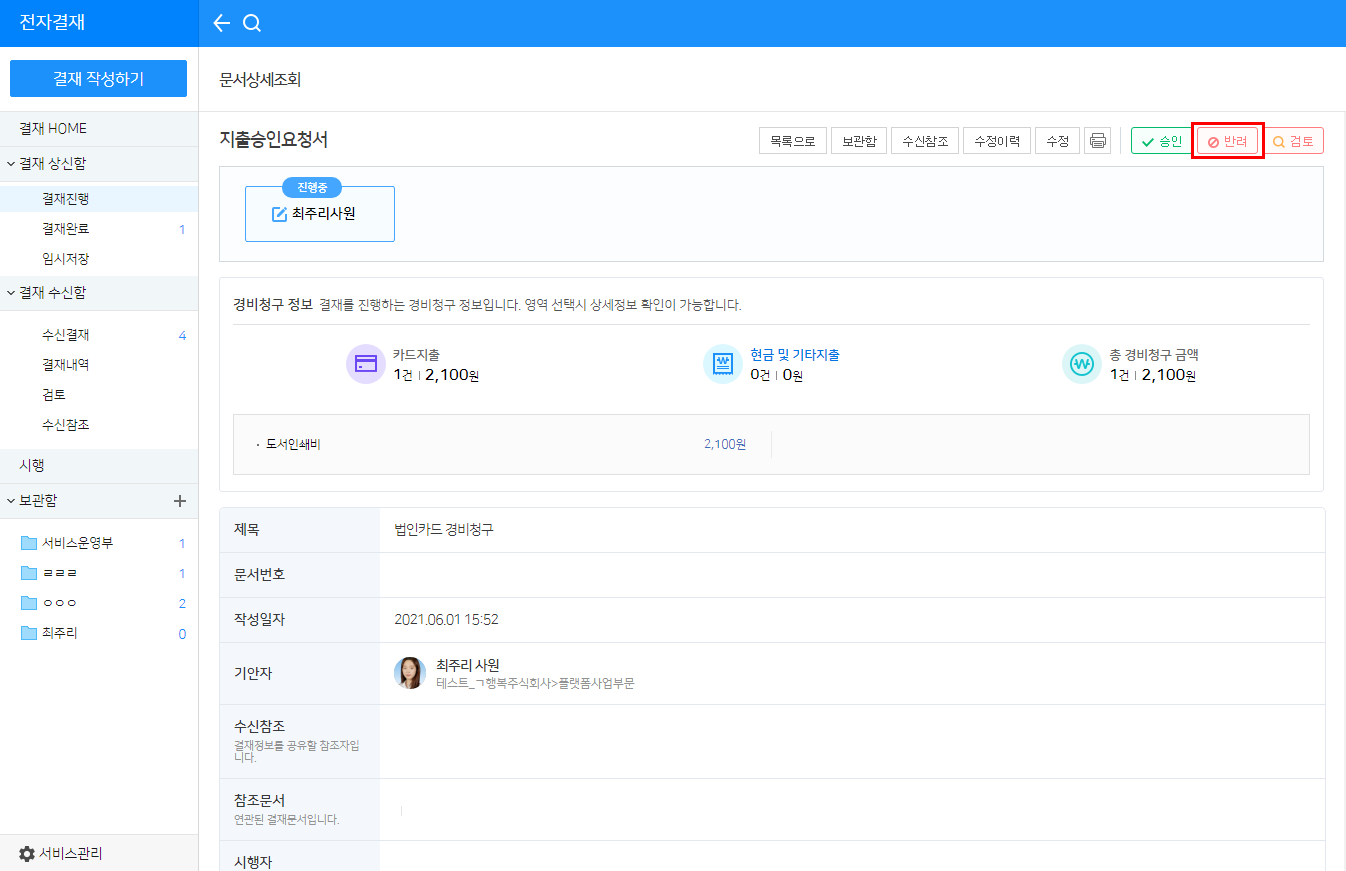Collapse the 보관함 folder section
1346x871 pixels.
point(11,501)
